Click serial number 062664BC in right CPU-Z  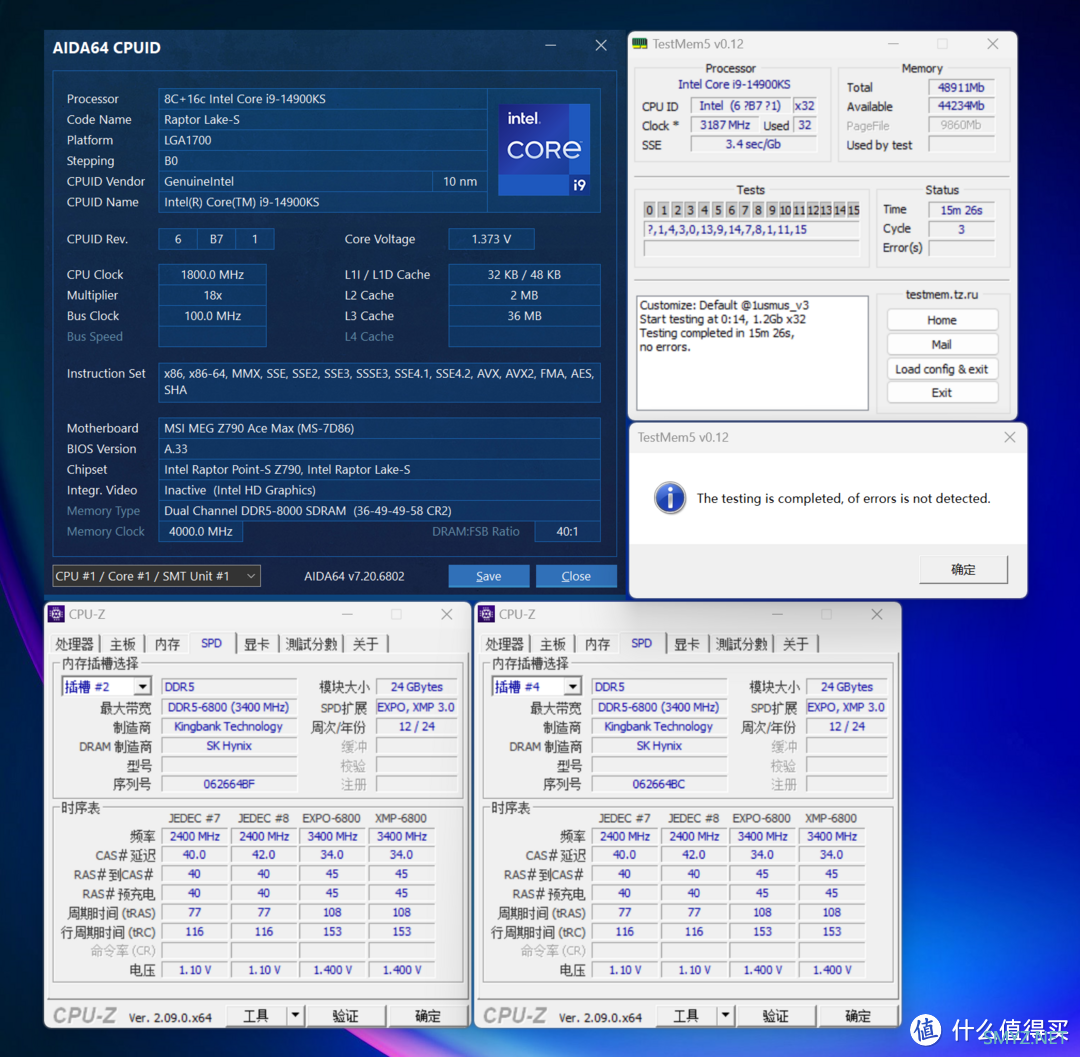pos(659,784)
